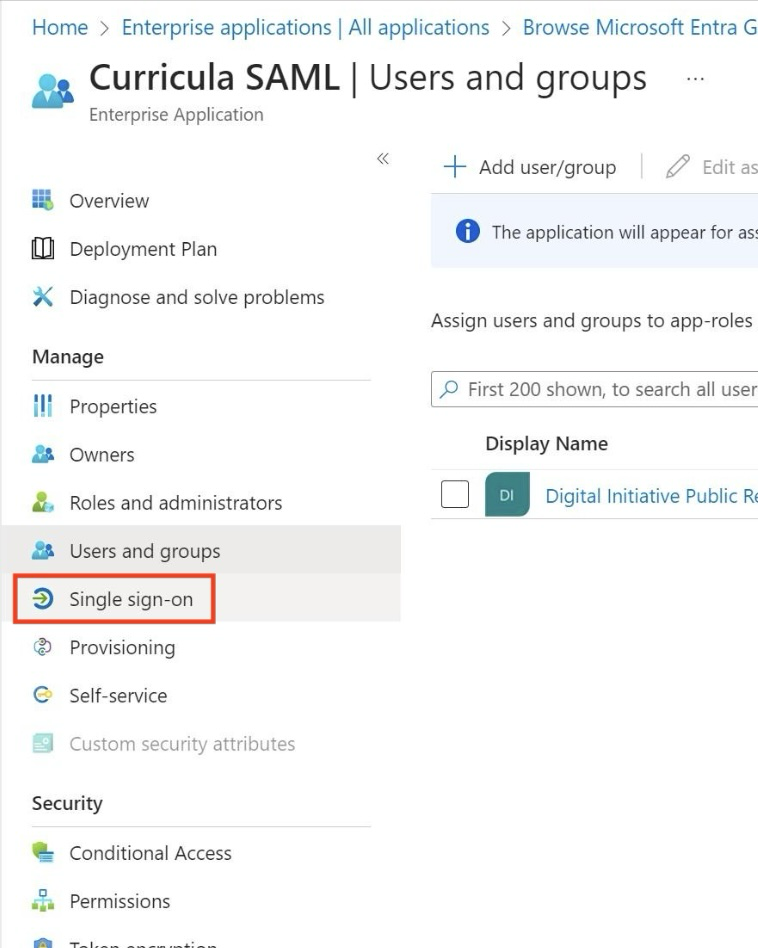Click 'Assign users and groups to app-roles' text
758x948 pixels.
coord(591,320)
